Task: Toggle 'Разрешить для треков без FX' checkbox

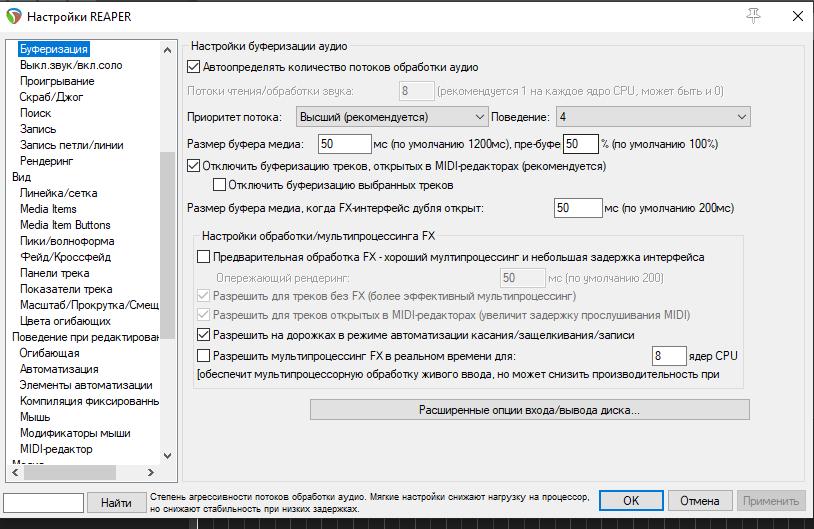Action: tap(204, 296)
